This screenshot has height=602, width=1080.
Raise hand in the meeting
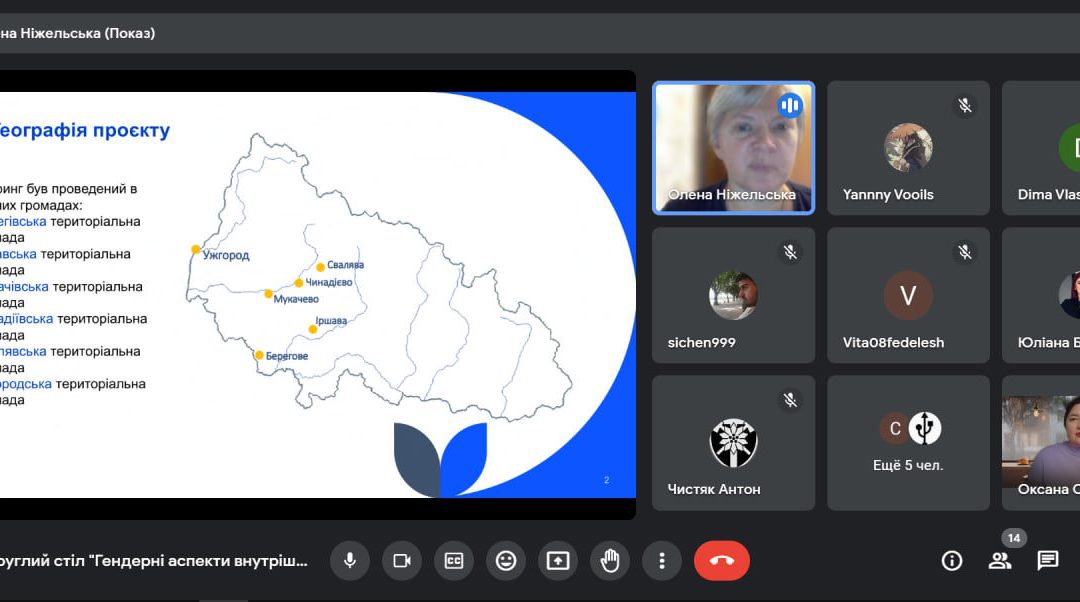[x=610, y=561]
